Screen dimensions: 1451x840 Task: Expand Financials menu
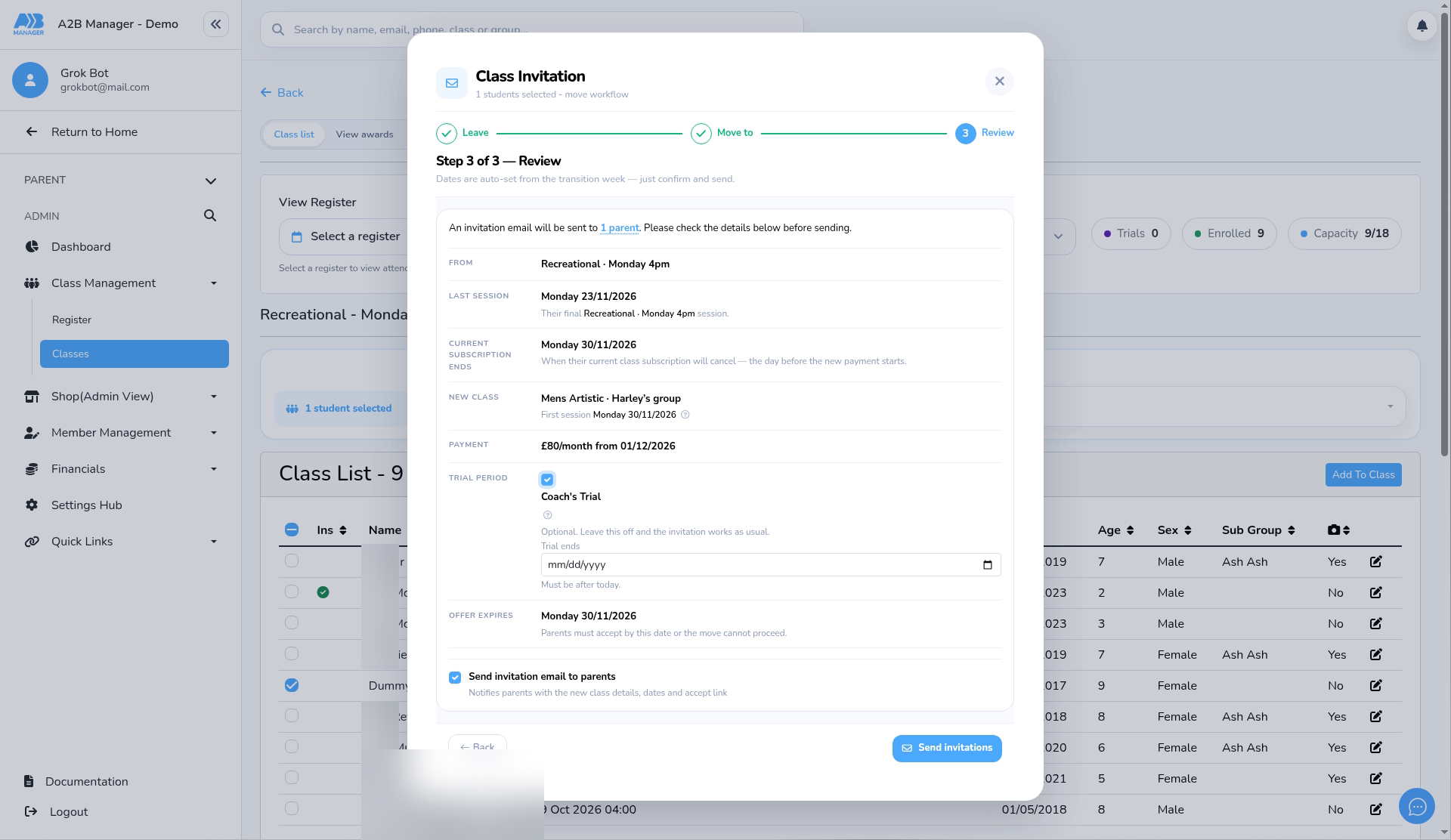[214, 469]
